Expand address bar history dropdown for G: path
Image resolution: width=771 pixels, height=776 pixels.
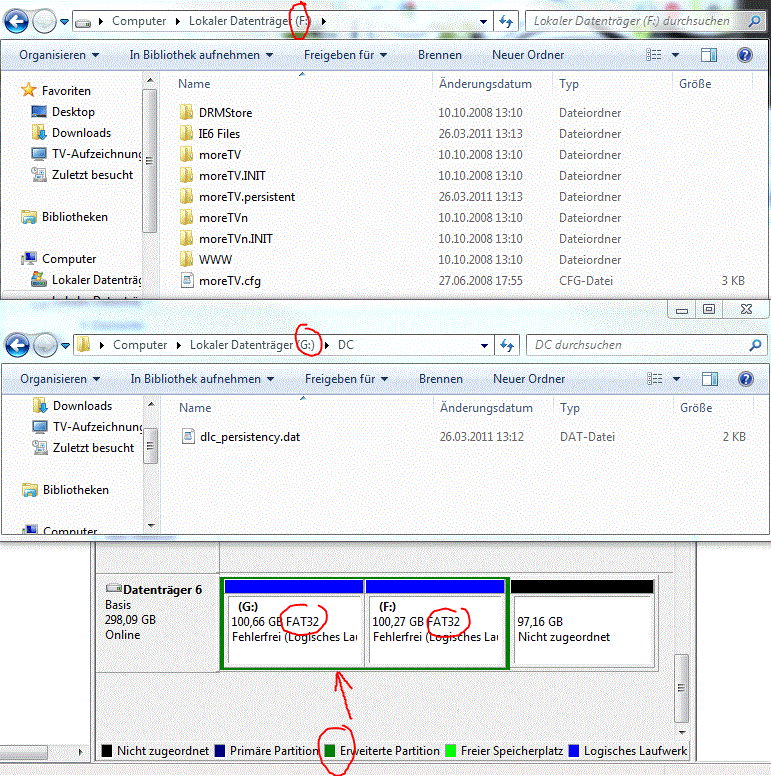(484, 345)
